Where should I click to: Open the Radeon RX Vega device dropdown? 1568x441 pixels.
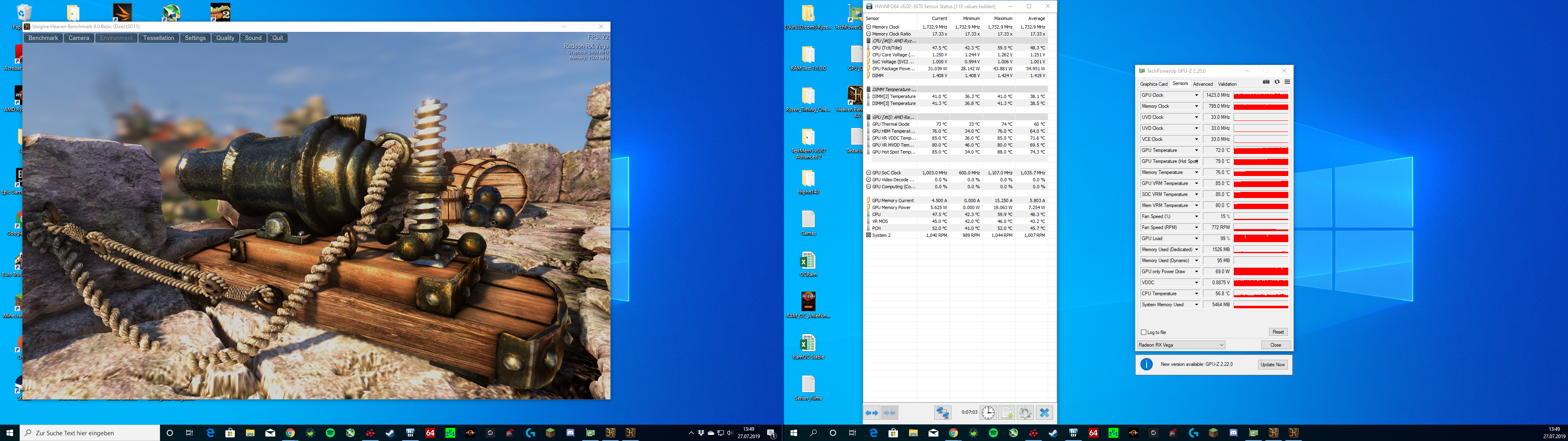(x=1181, y=345)
